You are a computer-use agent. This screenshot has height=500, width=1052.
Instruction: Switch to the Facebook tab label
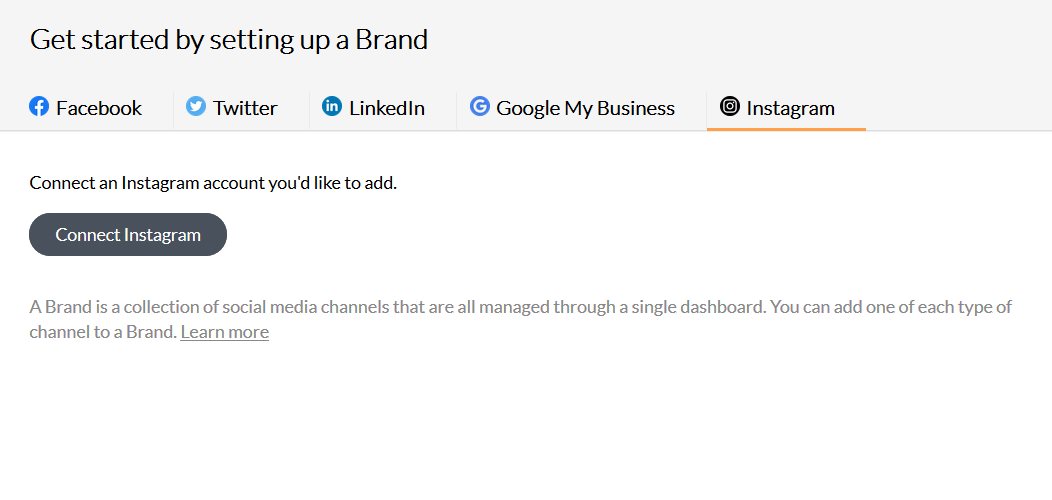click(99, 108)
